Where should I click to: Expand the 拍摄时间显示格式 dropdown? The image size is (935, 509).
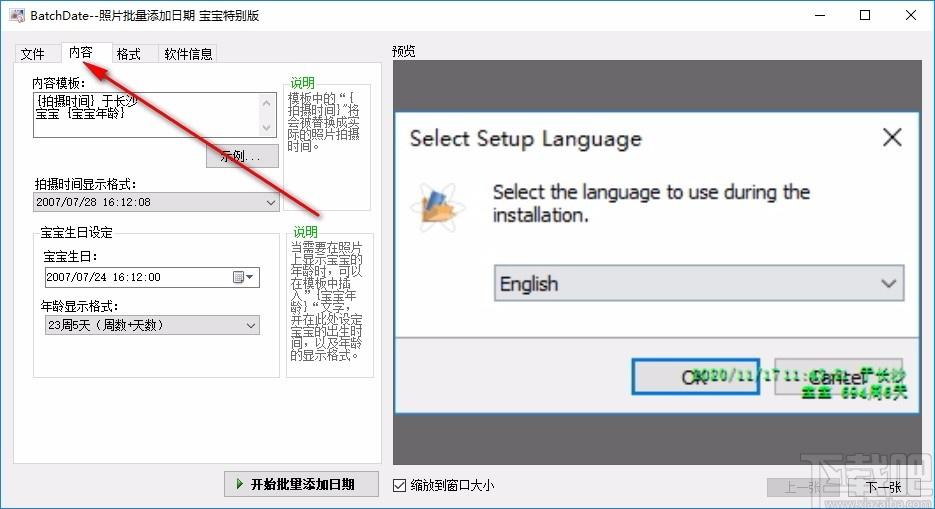coord(271,202)
